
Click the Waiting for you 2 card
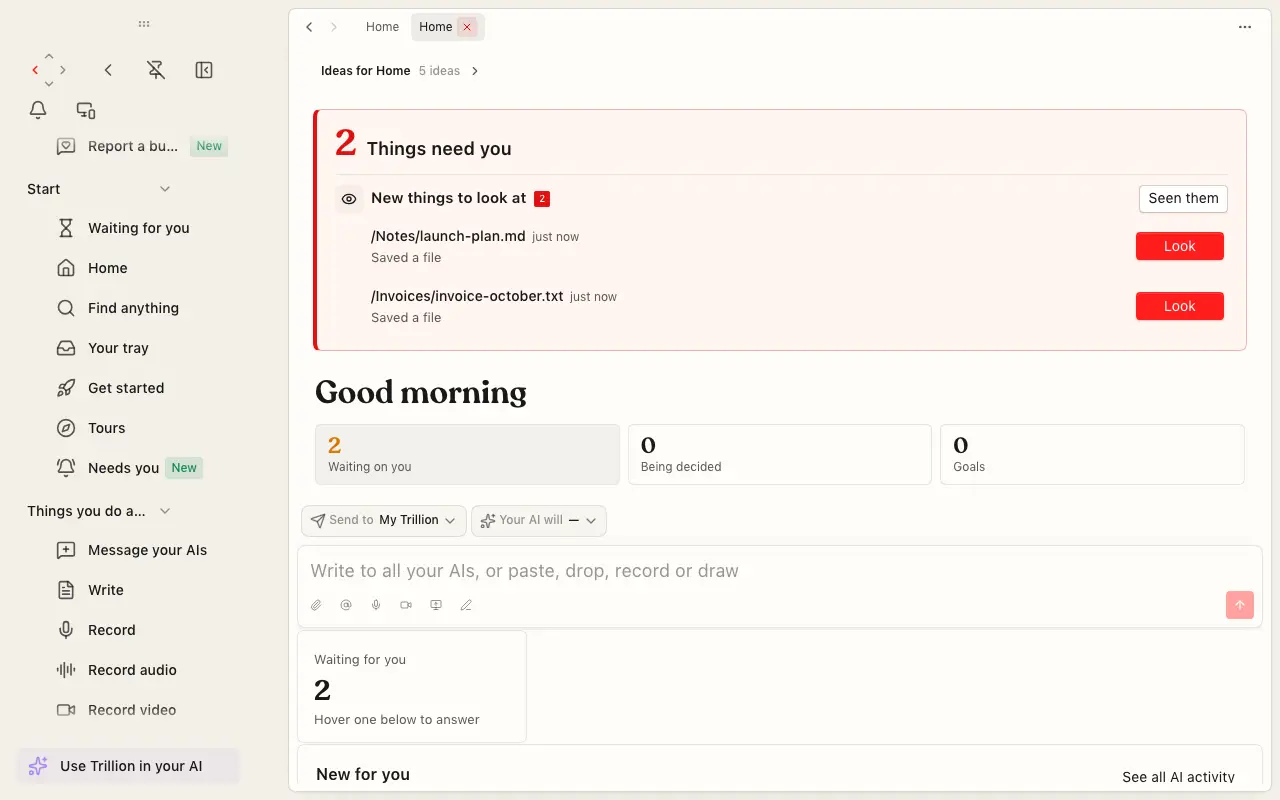tap(412, 687)
